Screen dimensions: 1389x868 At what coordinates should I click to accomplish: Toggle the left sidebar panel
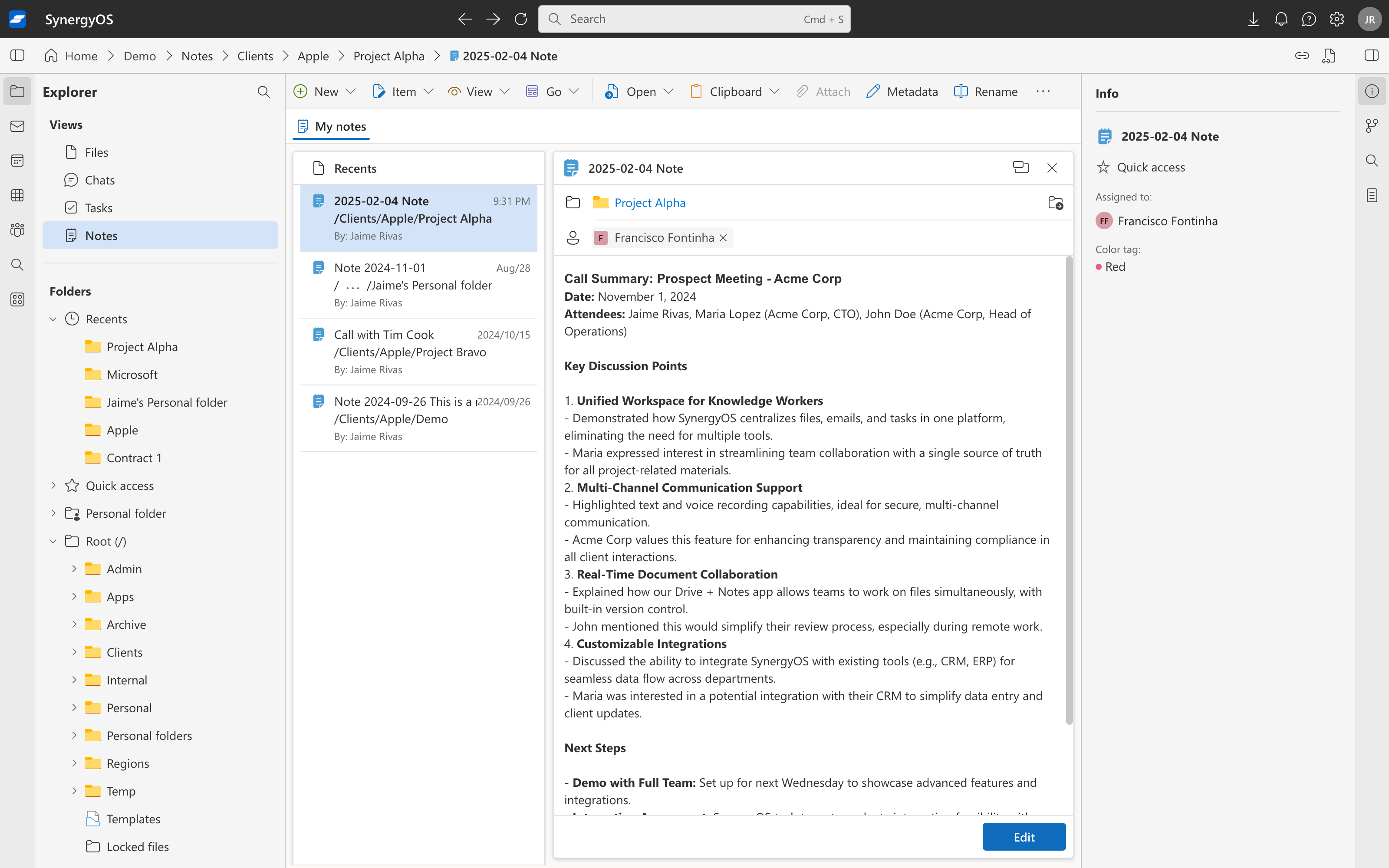pos(17,56)
